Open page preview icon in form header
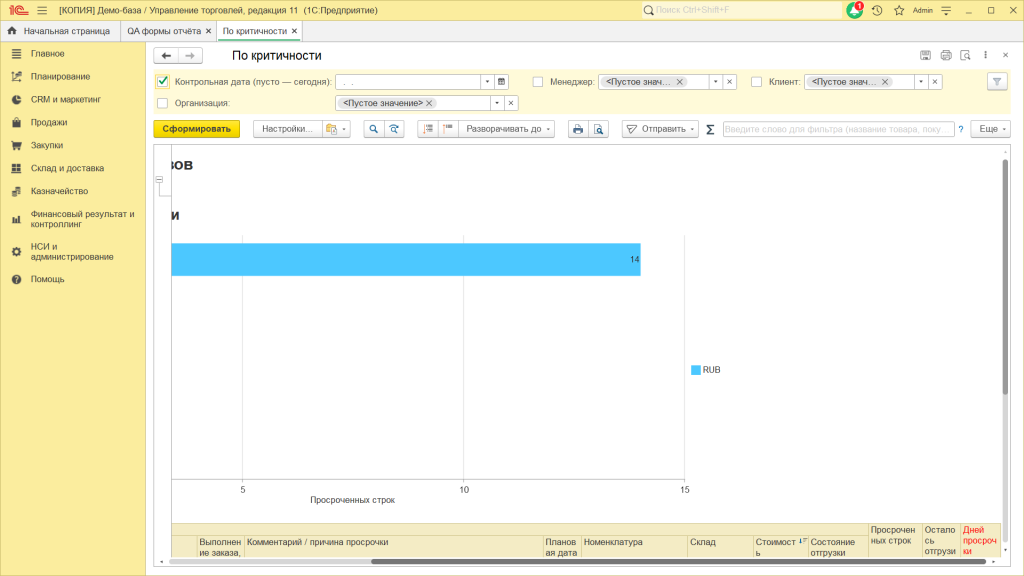Screen dimensions: 1024x576 click(965, 56)
